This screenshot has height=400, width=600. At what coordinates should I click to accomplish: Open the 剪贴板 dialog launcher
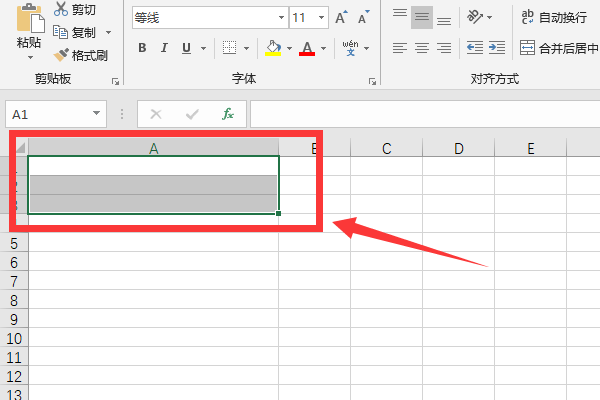point(115,81)
